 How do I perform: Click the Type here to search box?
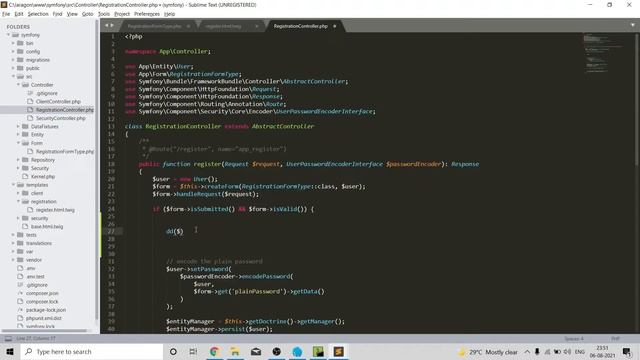[92, 351]
